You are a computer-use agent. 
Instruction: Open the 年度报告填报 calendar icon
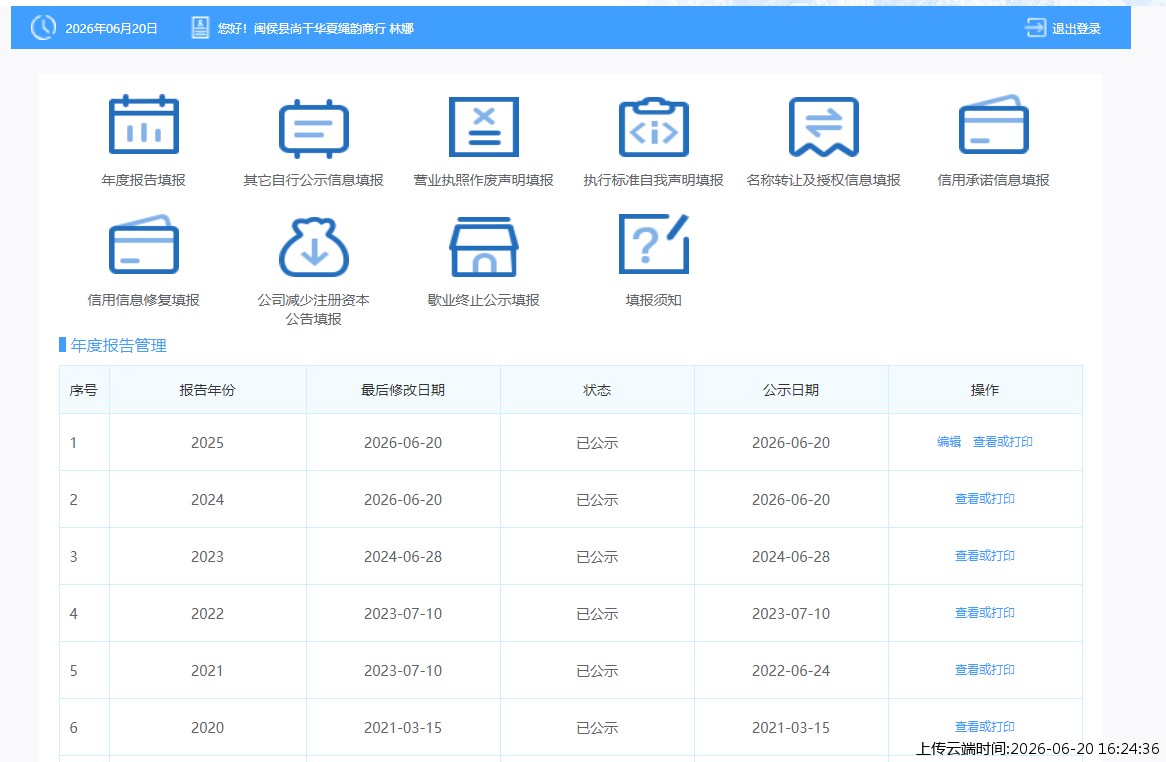point(144,124)
